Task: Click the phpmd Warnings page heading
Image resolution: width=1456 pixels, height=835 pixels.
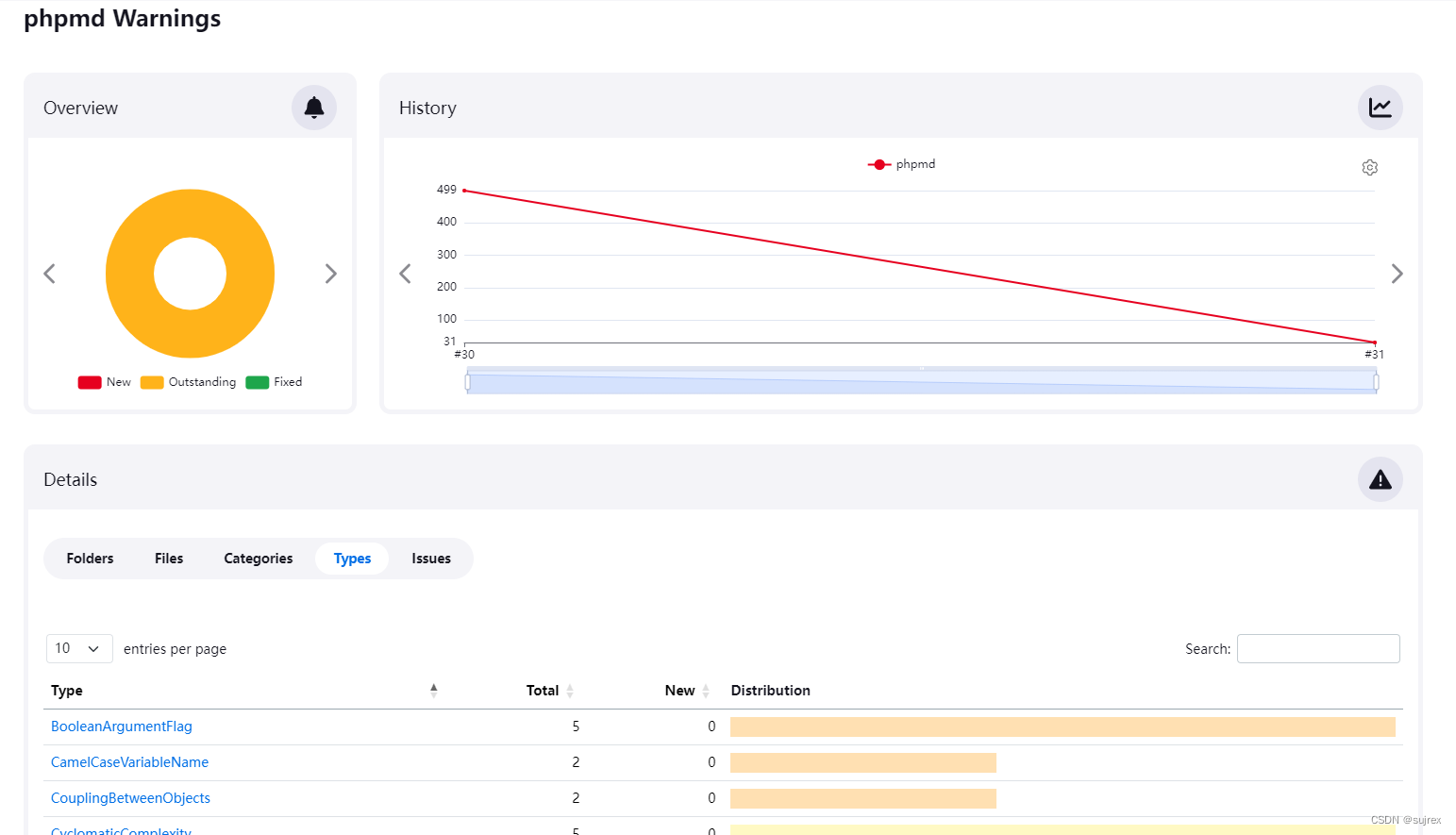Action: pyautogui.click(x=122, y=19)
